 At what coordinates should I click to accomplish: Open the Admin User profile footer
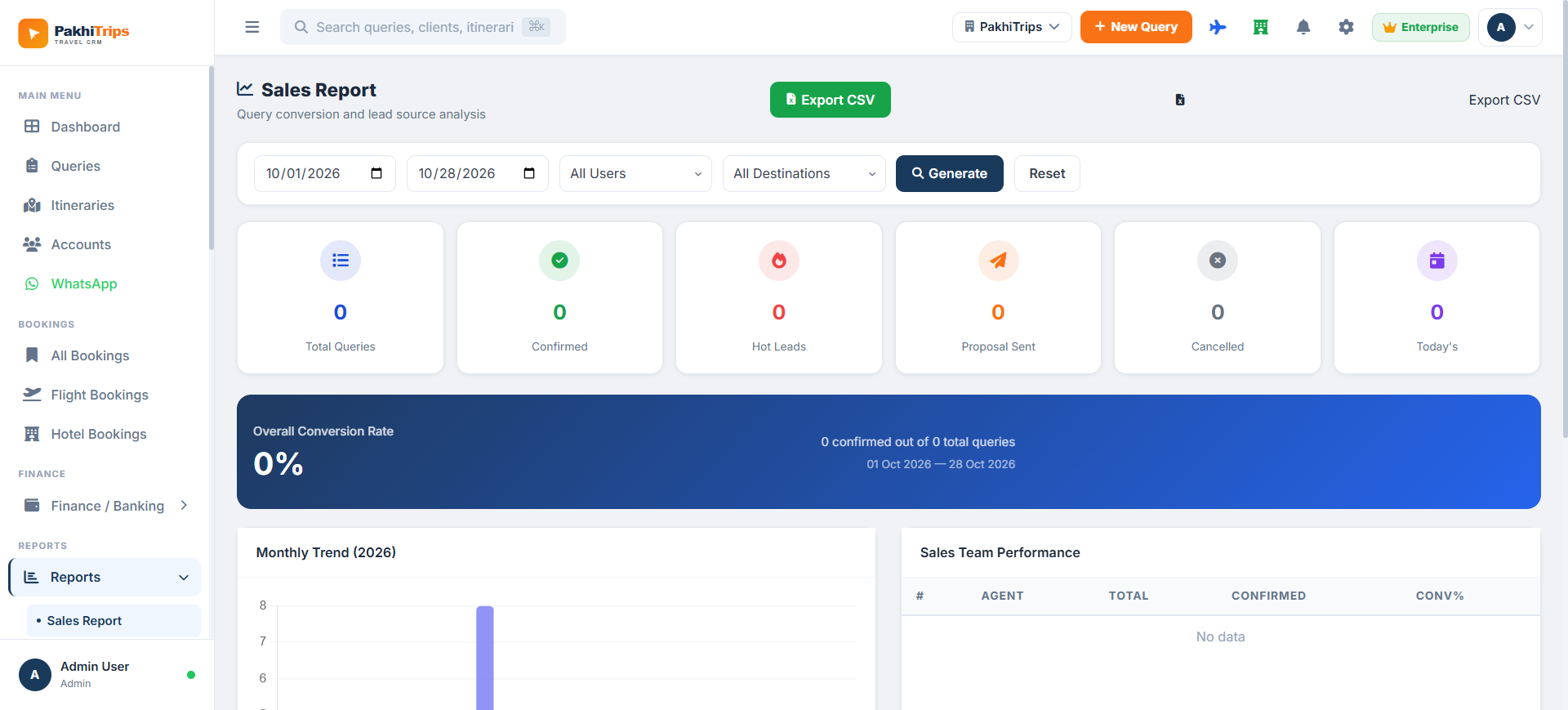(106, 675)
